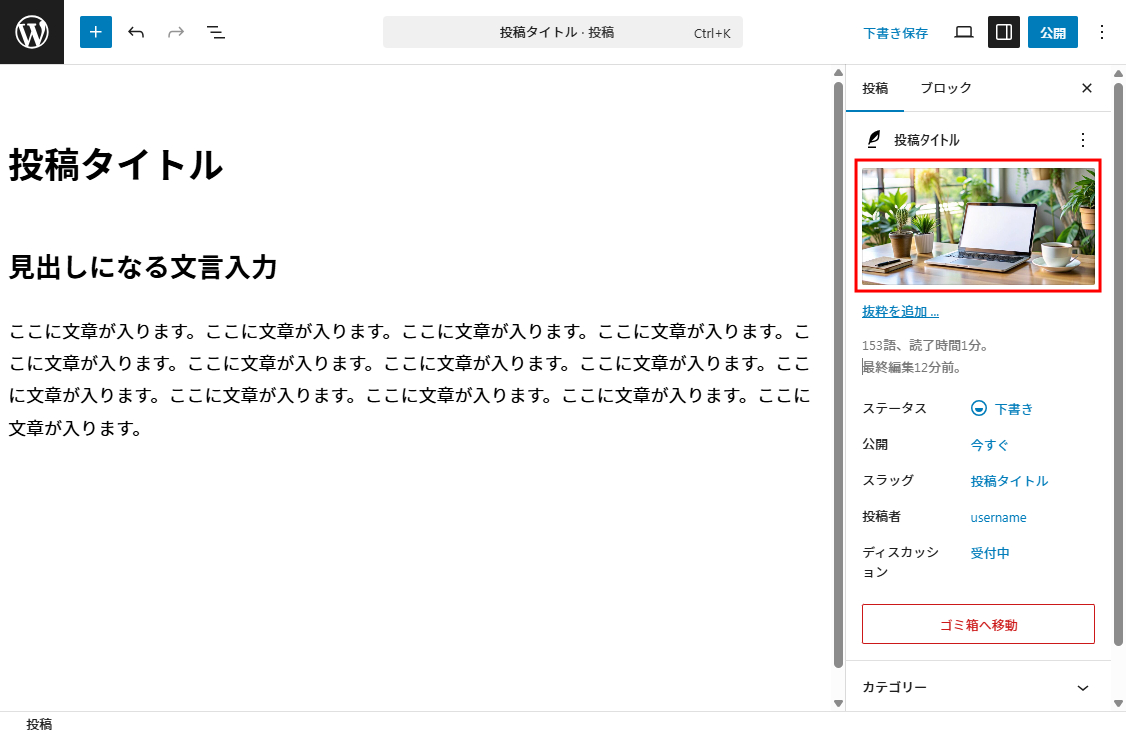The height and width of the screenshot is (736, 1126).
Task: Click the 投稿 breadcrumb in the footer
Action: pyautogui.click(x=39, y=724)
